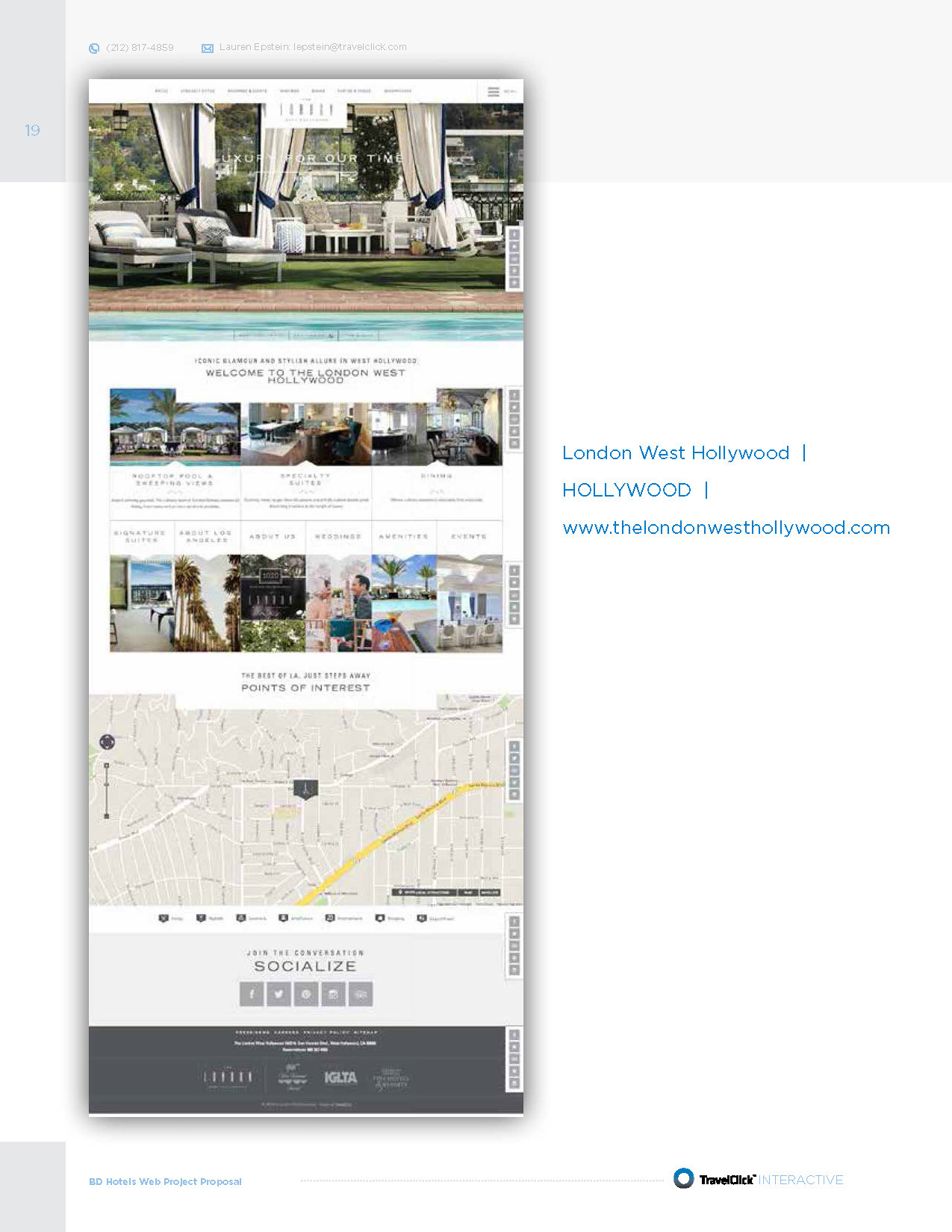The width and height of the screenshot is (952, 1232).
Task: Select the fork-and-knife dining filter below the map
Action: coord(164,918)
